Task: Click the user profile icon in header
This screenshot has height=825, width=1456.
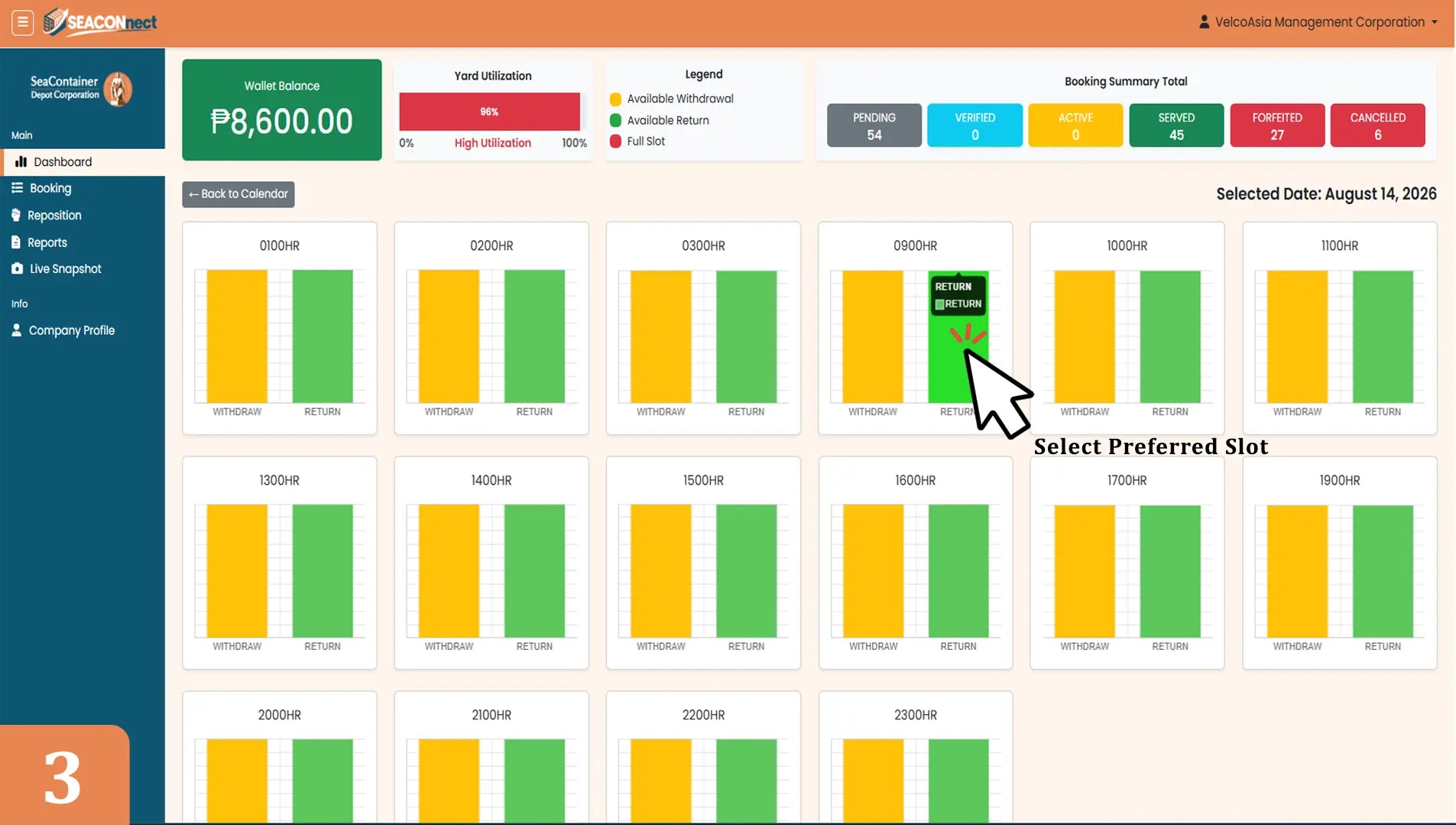Action: pos(1204,22)
